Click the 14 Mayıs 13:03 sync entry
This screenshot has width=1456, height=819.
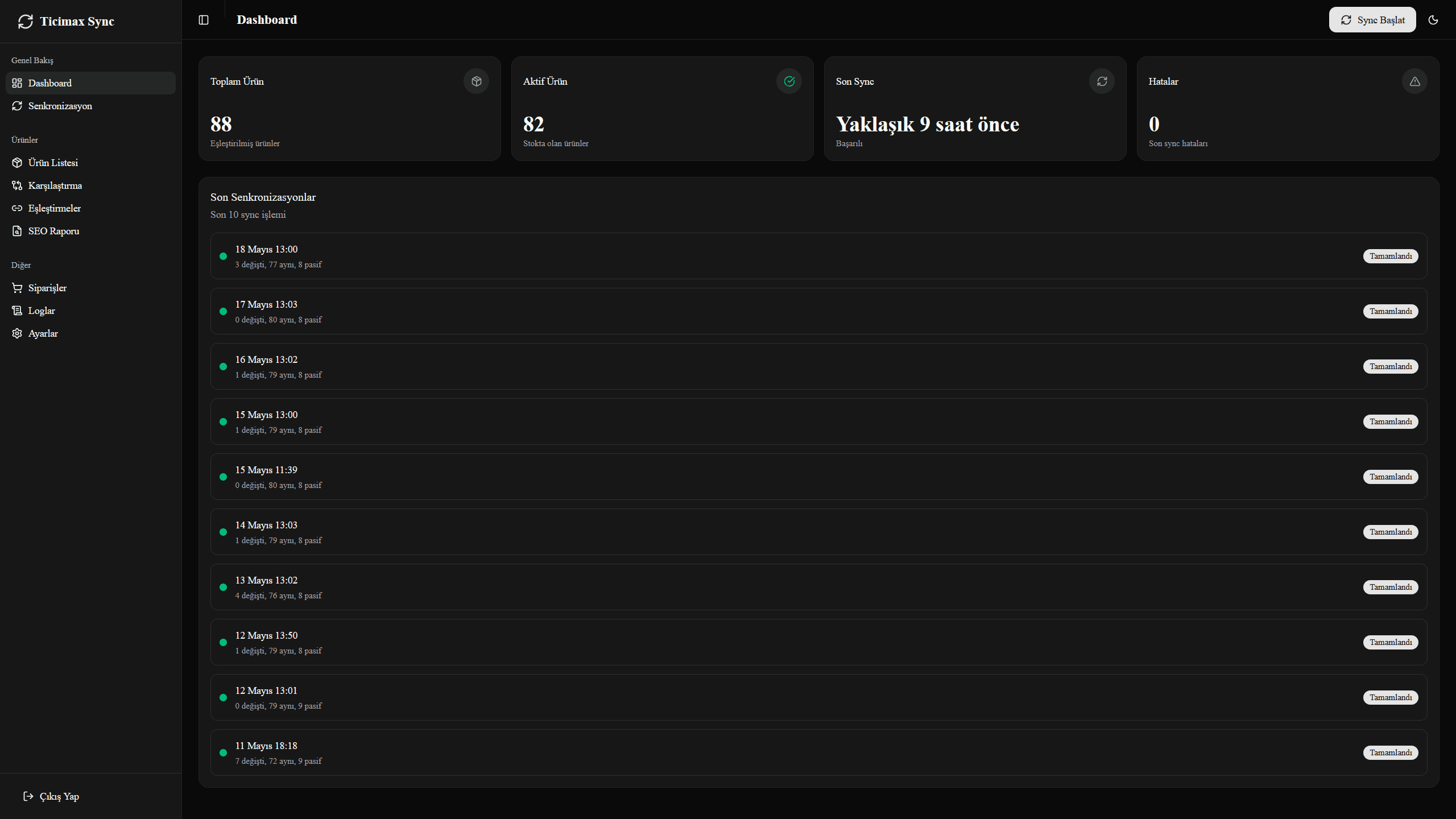819,532
